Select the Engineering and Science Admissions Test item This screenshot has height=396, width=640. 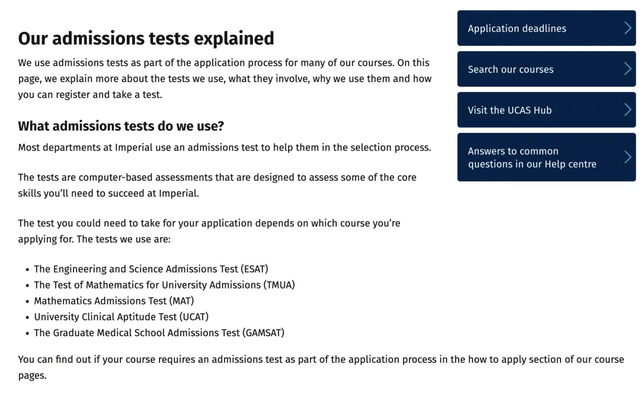click(151, 269)
